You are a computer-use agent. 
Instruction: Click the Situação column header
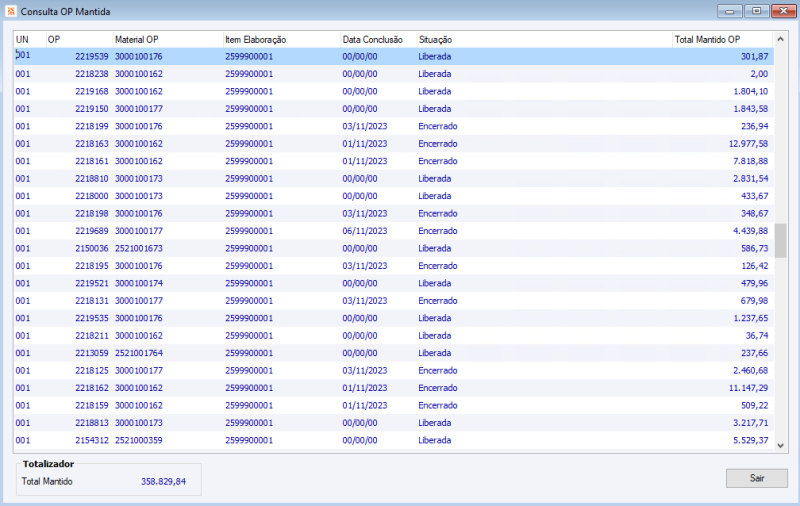pos(544,39)
